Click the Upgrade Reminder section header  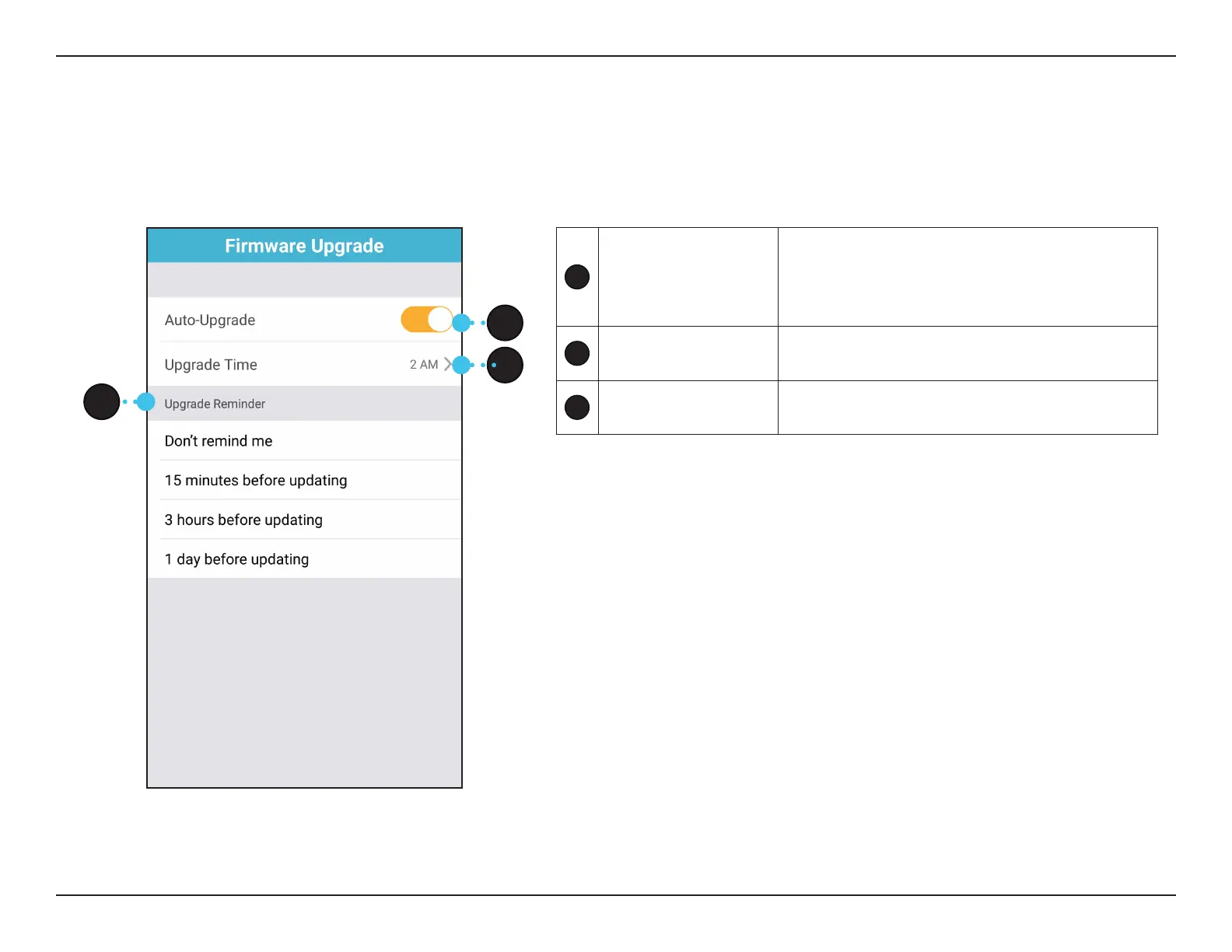click(215, 404)
